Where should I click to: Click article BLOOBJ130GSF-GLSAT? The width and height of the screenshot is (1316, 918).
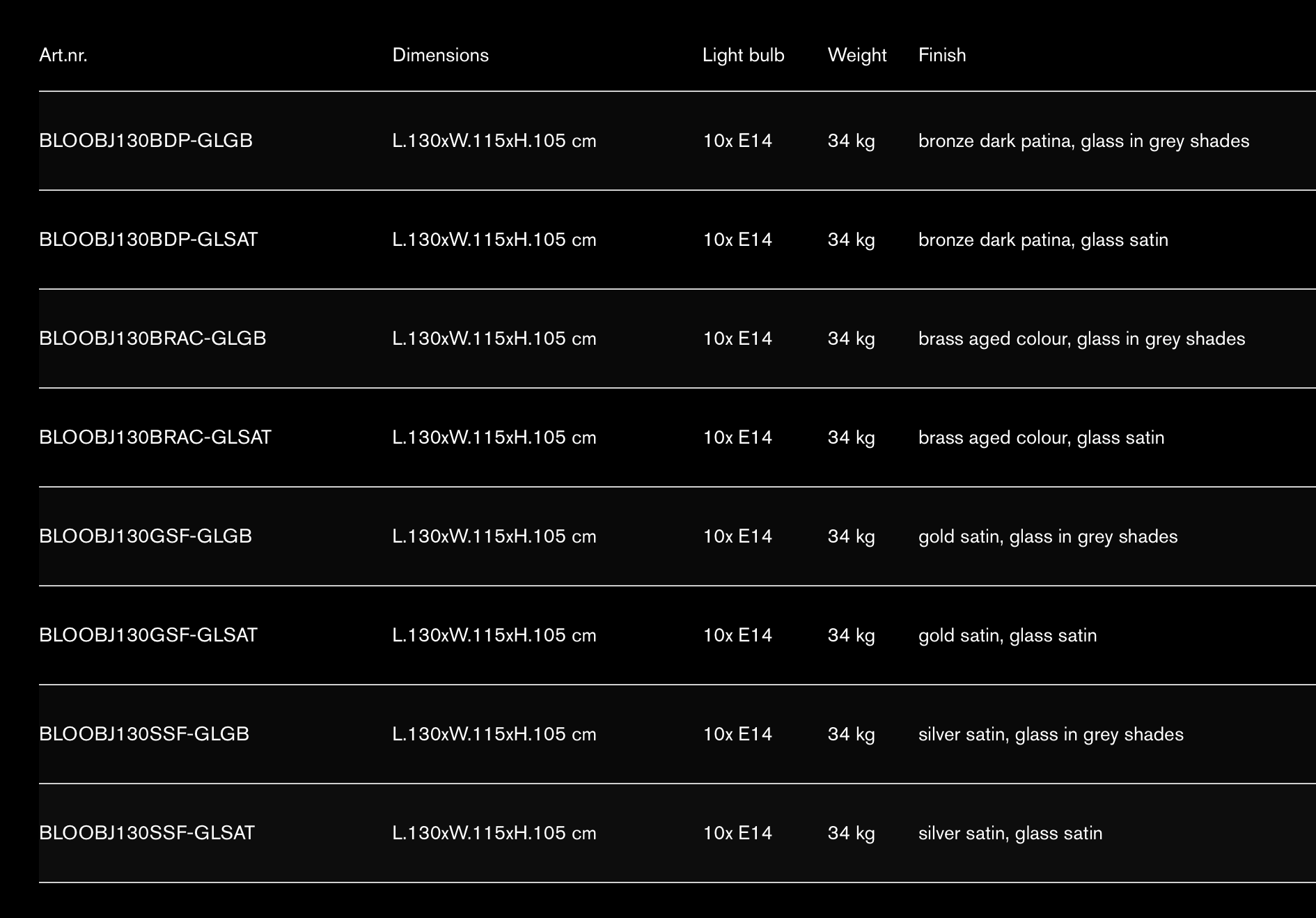(148, 635)
